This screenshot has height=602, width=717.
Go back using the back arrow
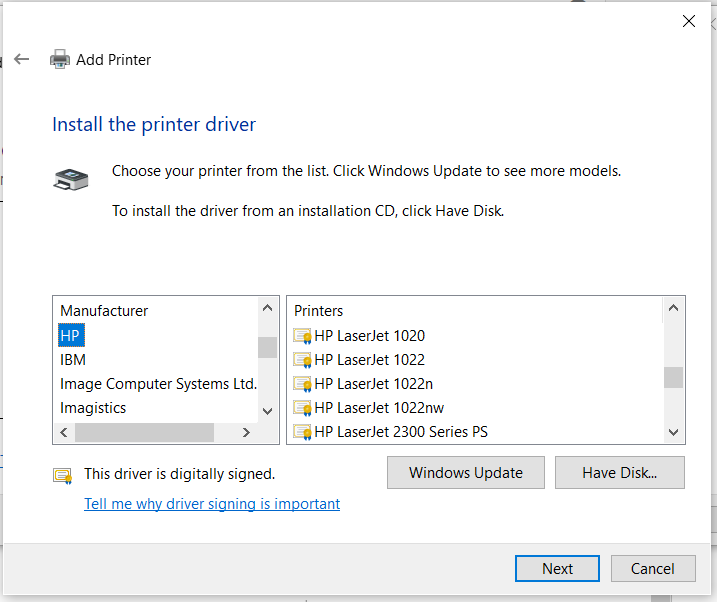[x=21, y=59]
